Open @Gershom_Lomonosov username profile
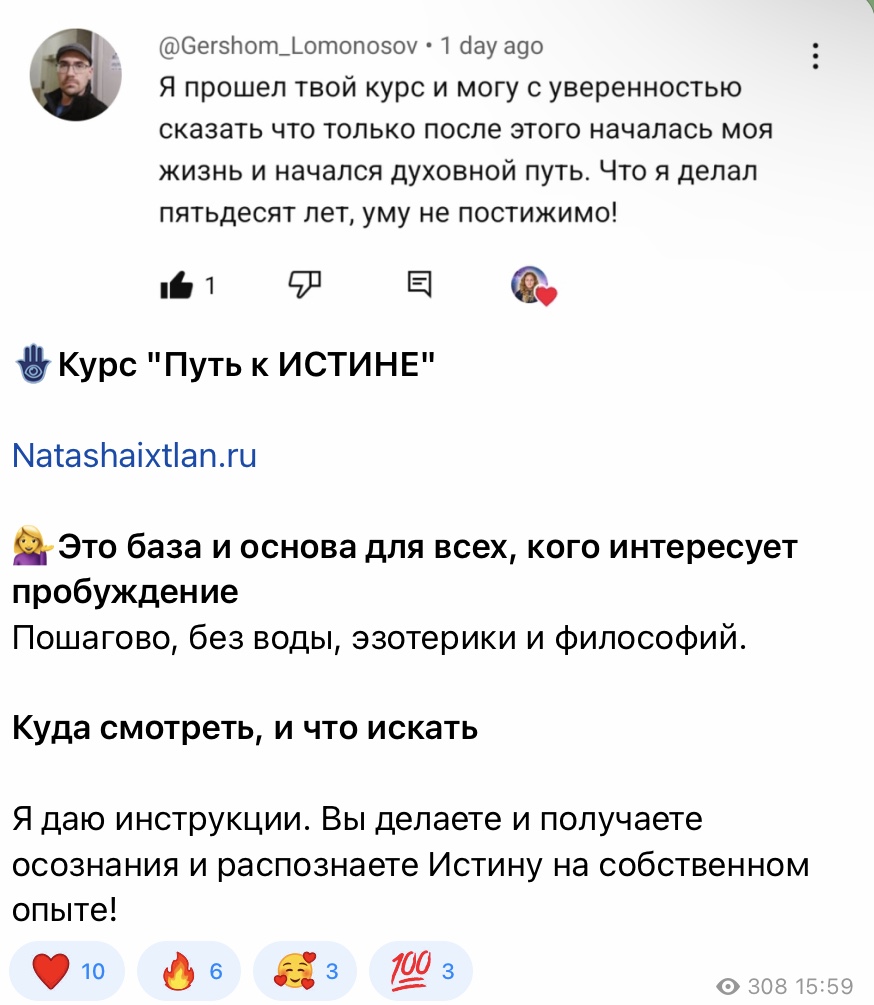The image size is (874, 1005). pos(288,45)
